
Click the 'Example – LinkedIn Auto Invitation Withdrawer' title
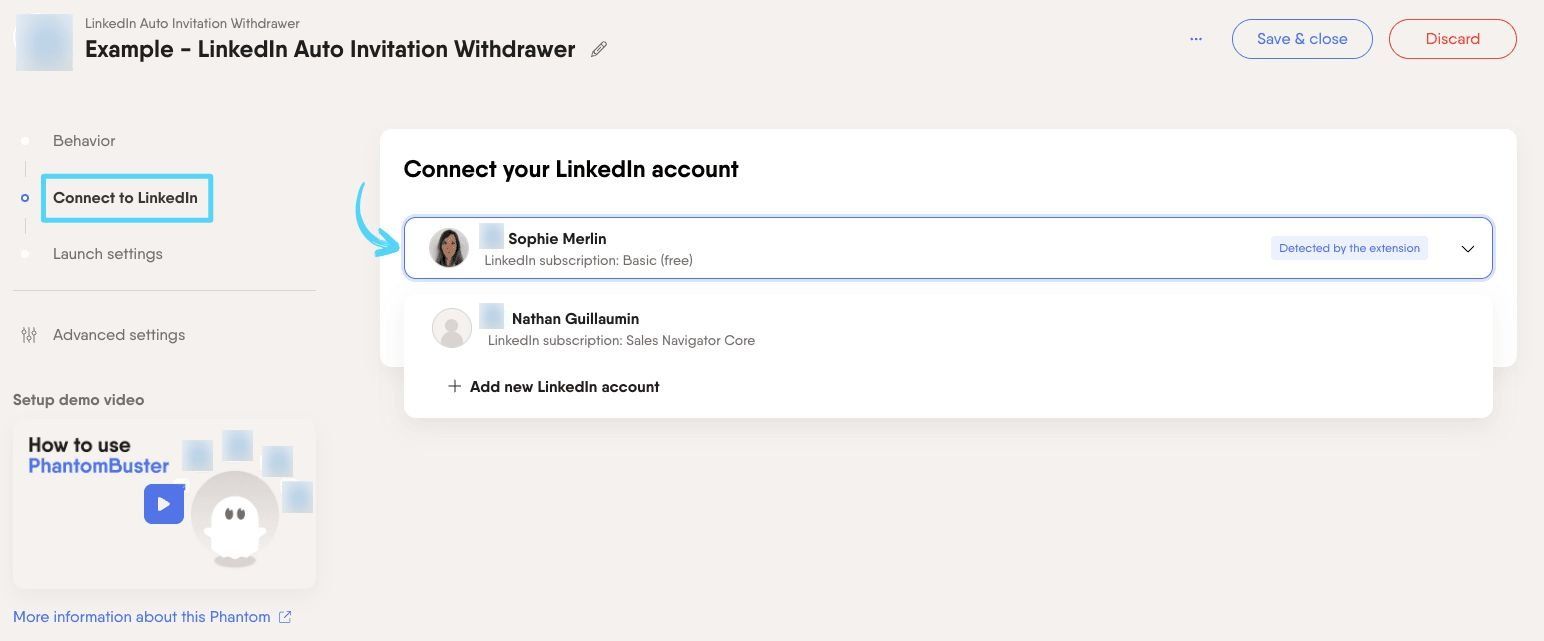(x=330, y=49)
